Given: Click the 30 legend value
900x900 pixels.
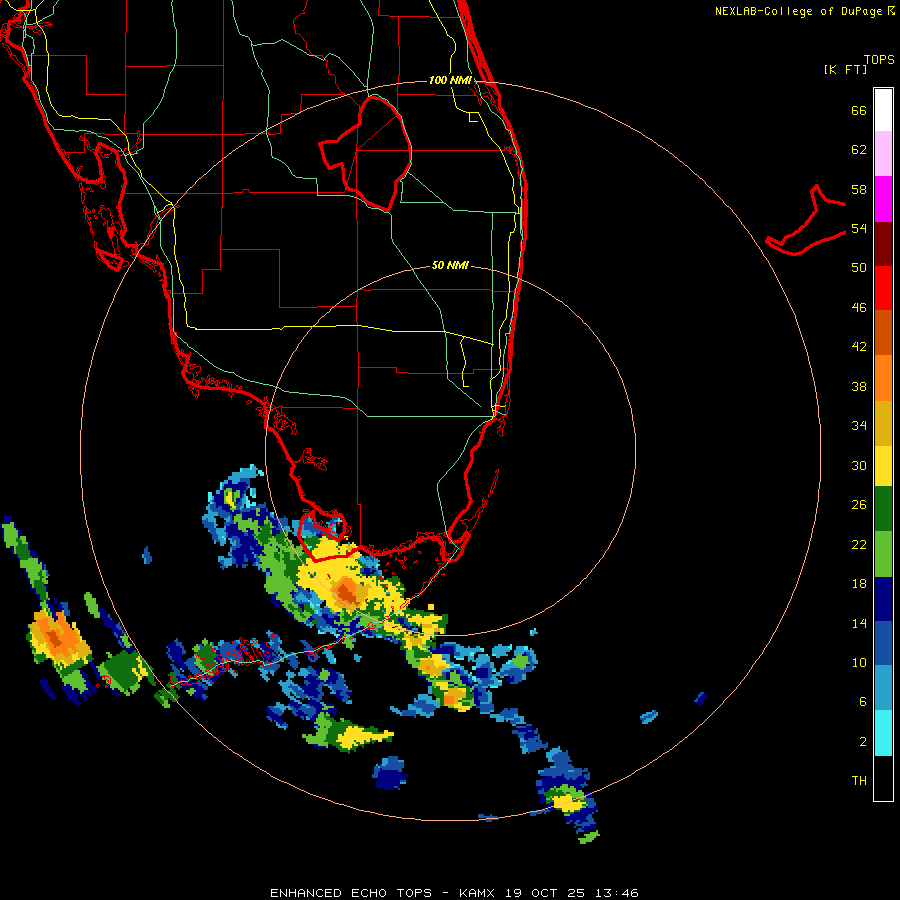Looking at the screenshot, I should pyautogui.click(x=859, y=465).
